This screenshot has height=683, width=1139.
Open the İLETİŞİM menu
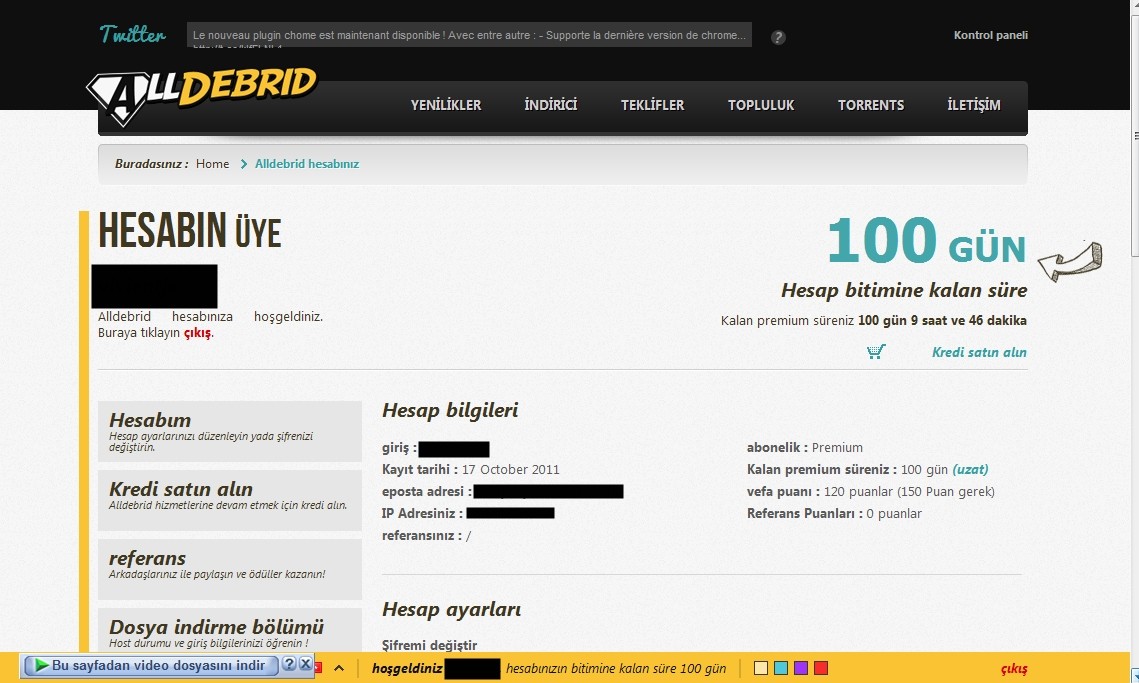tap(974, 105)
